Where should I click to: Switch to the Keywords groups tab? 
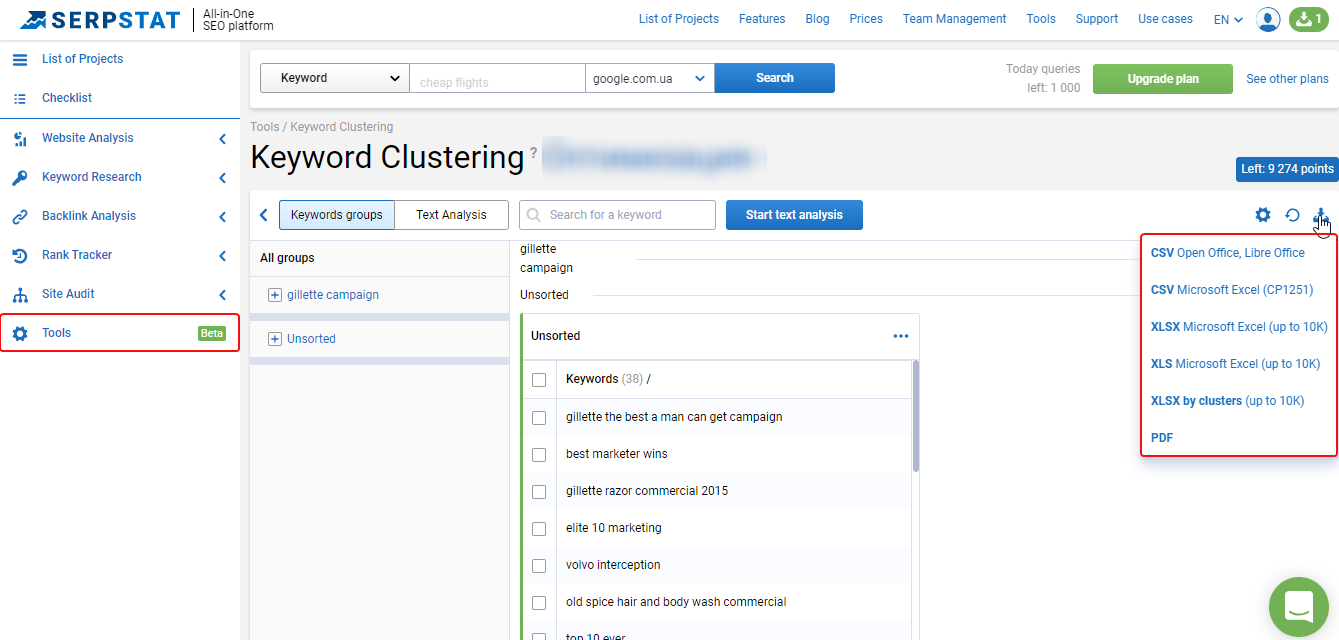click(x=337, y=215)
